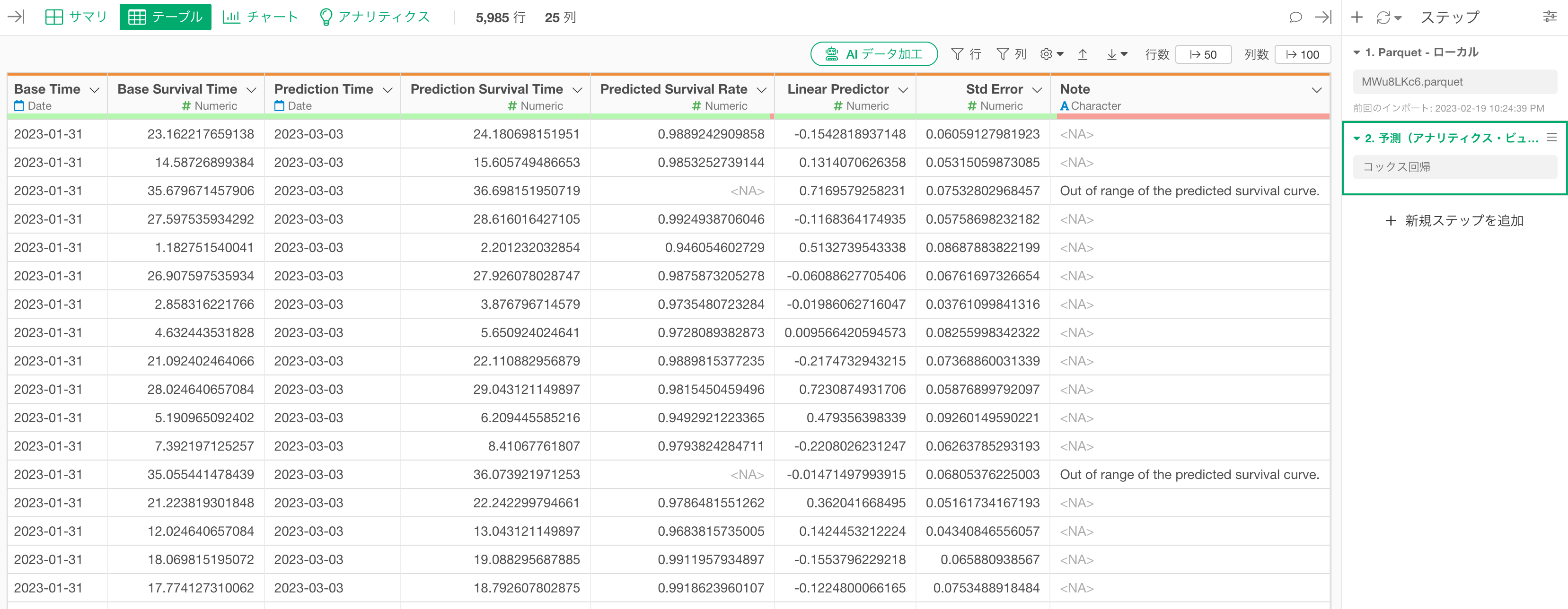
Task: Open the comment bubble icon
Action: click(x=1295, y=17)
